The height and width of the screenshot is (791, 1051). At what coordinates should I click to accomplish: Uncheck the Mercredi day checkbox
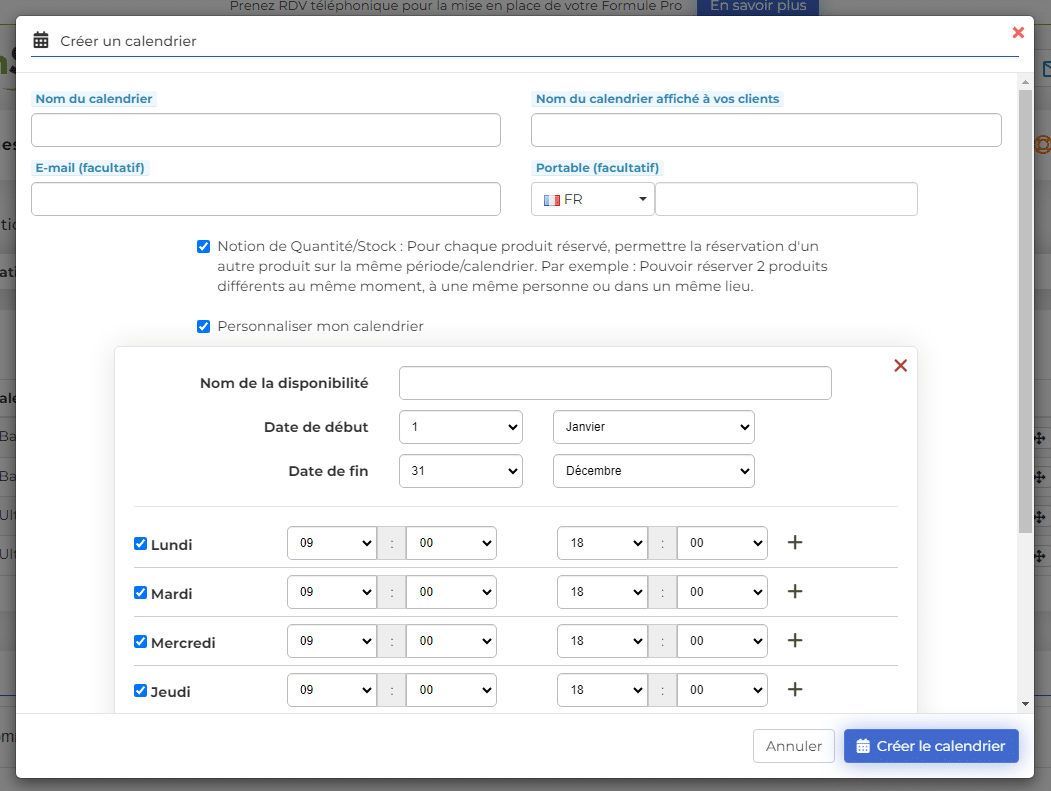[x=140, y=642]
